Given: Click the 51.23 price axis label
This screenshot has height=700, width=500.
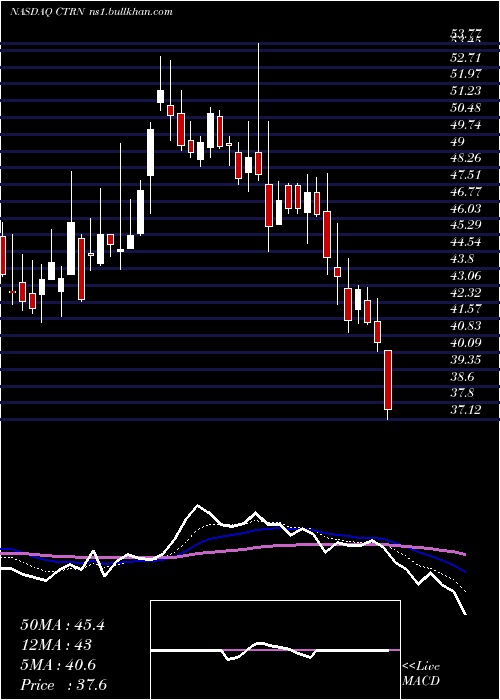Looking at the screenshot, I should point(466,91).
